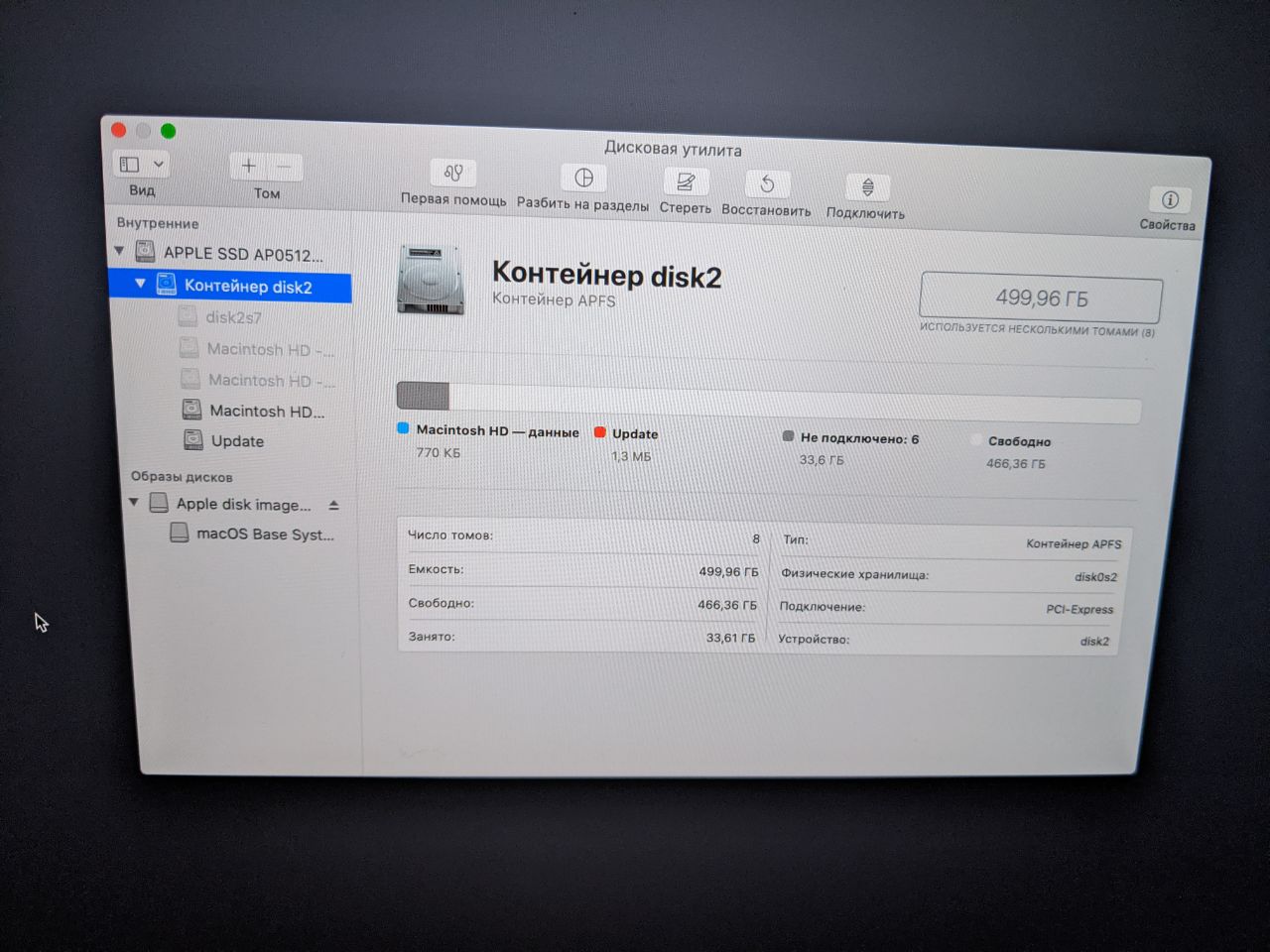Eject the Apple disk image
The width and height of the screenshot is (1270, 952).
[x=334, y=506]
